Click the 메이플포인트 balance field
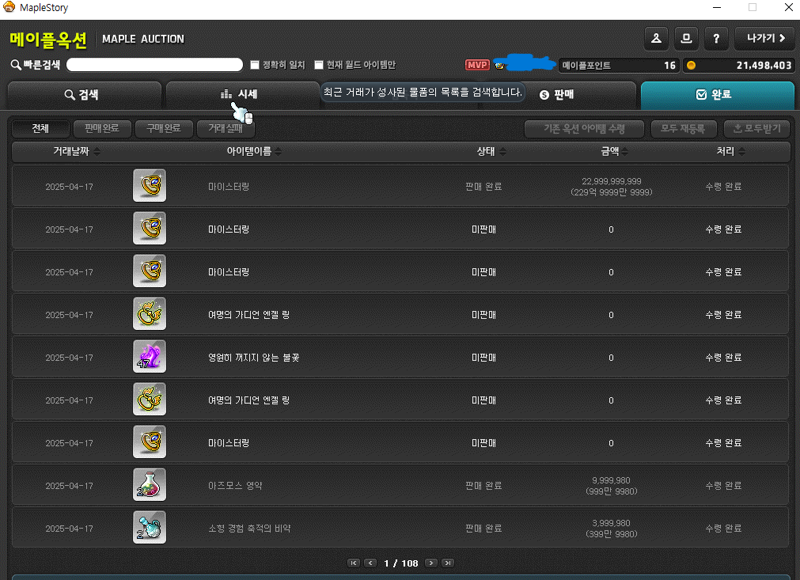This screenshot has height=580, width=800. coord(619,65)
